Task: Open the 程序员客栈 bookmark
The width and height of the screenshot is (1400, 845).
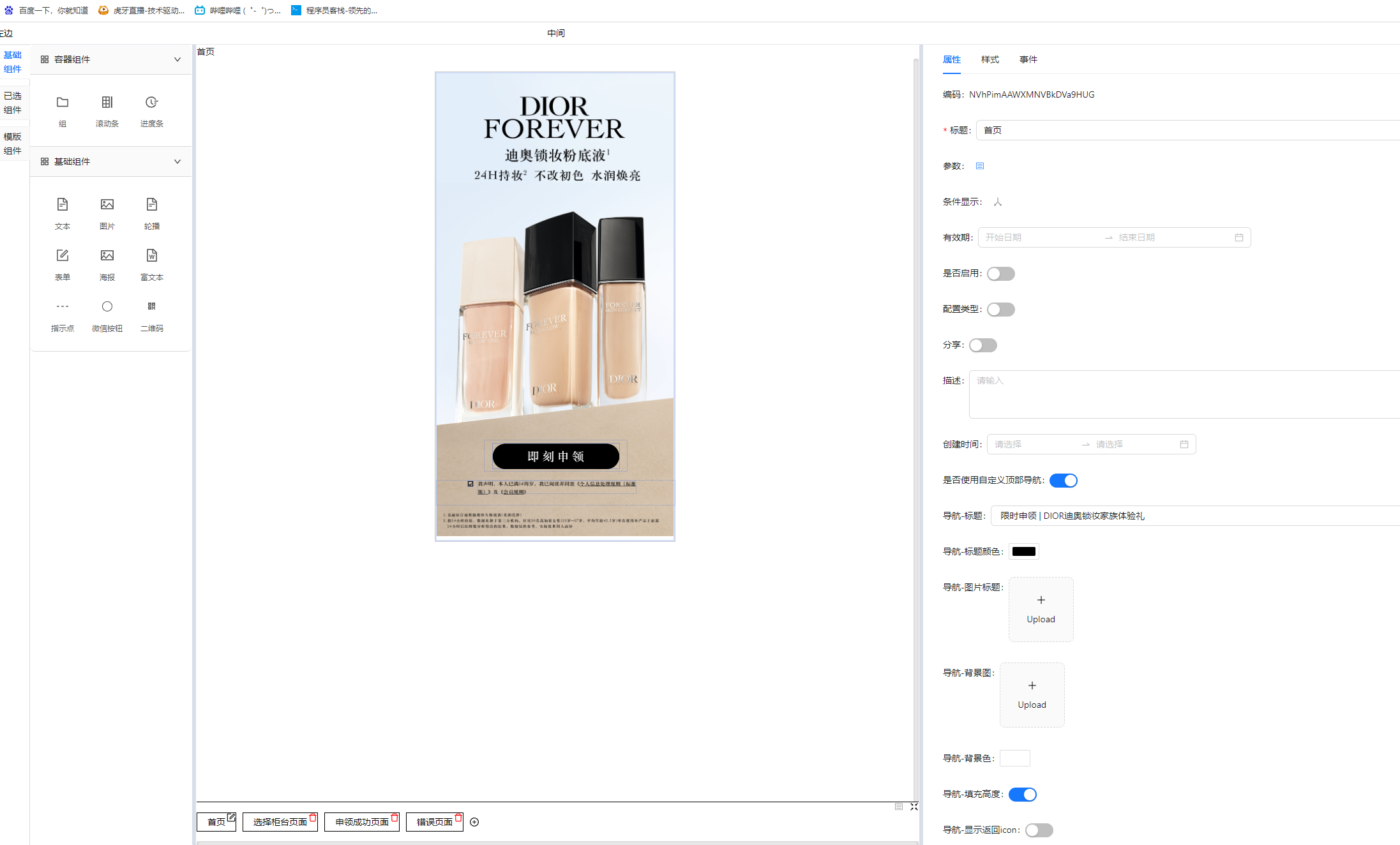Action: point(335,10)
